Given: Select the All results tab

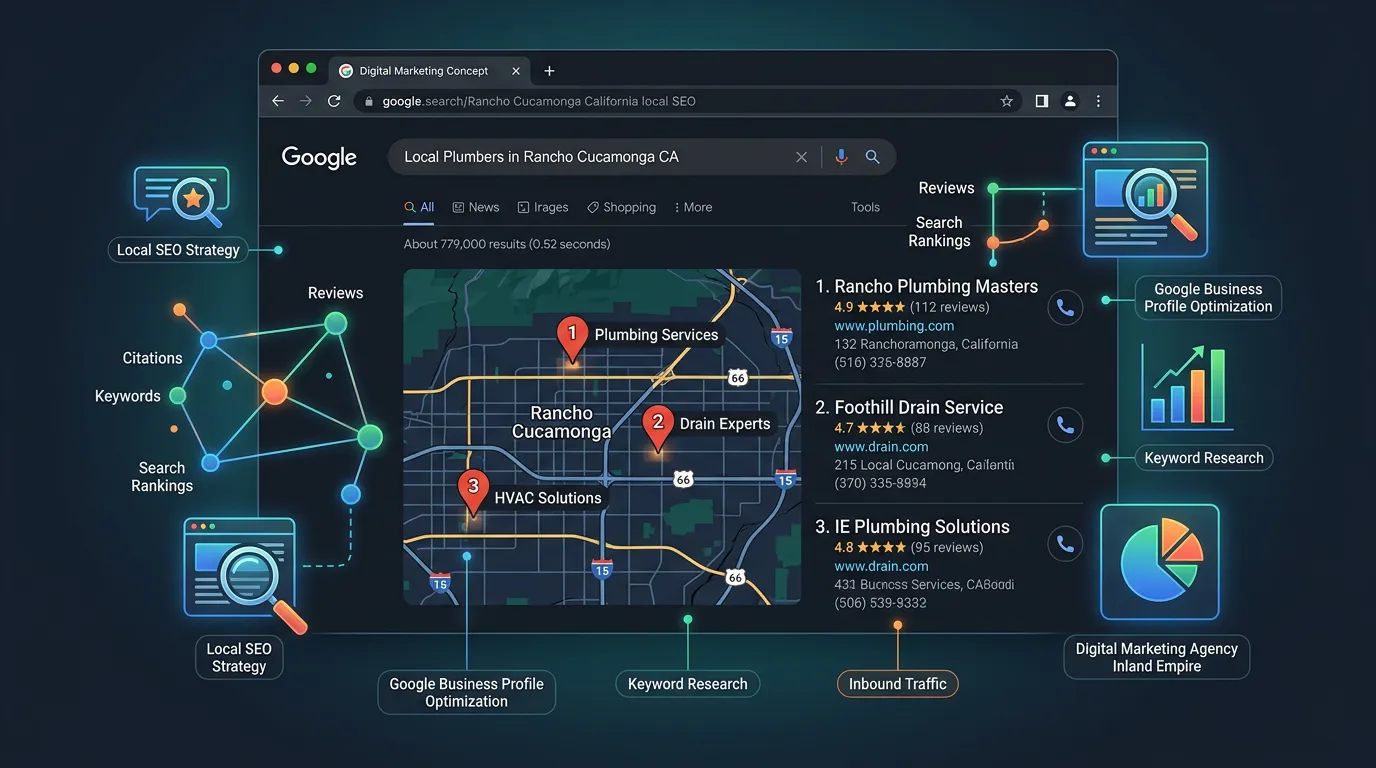Looking at the screenshot, I should point(419,207).
